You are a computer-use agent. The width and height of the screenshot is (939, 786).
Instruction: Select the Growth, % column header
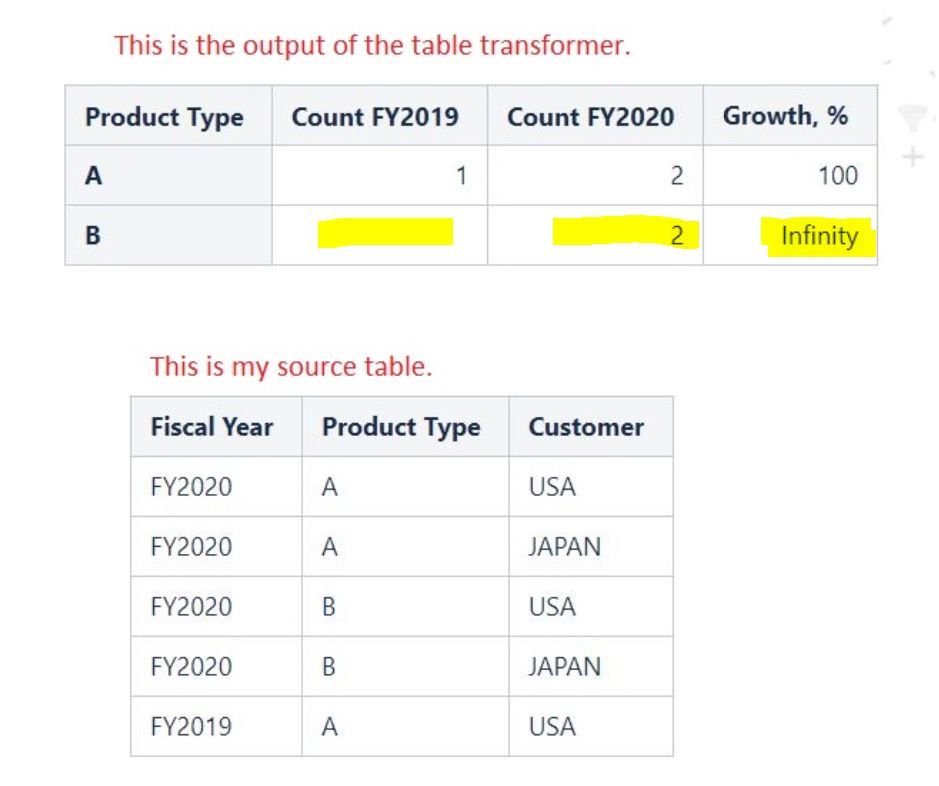coord(790,116)
